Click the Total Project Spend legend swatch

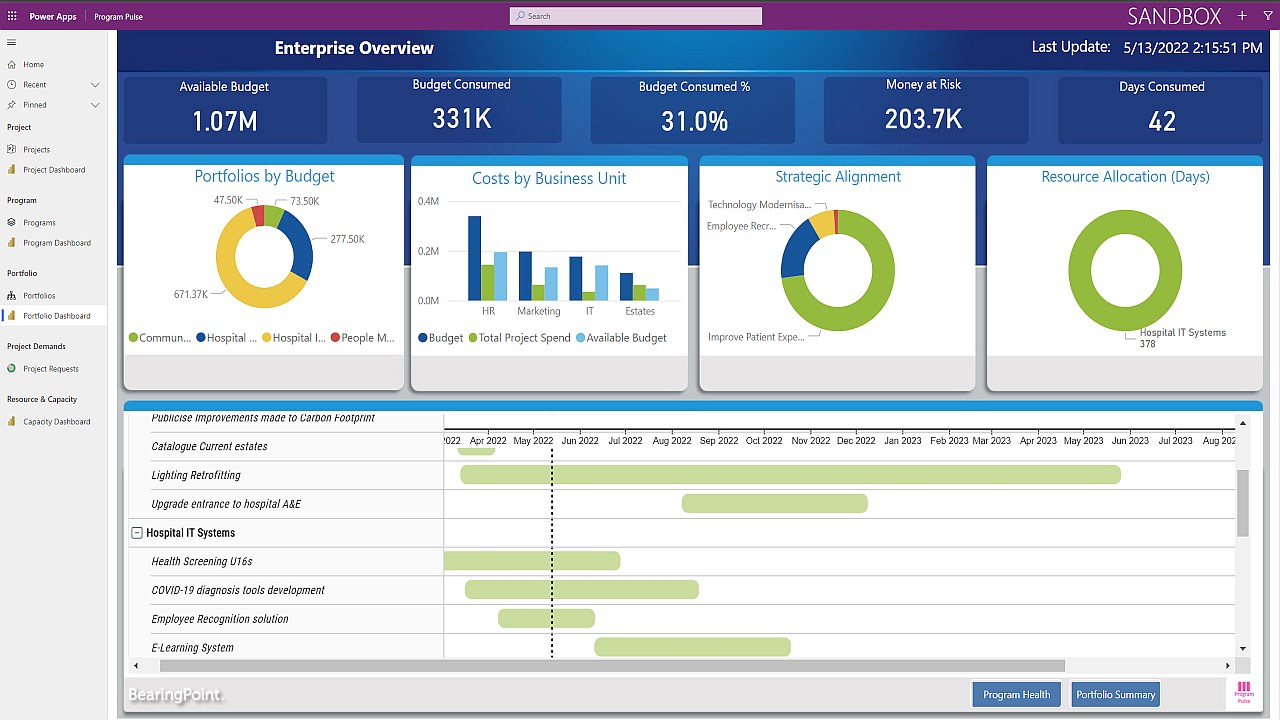click(473, 338)
